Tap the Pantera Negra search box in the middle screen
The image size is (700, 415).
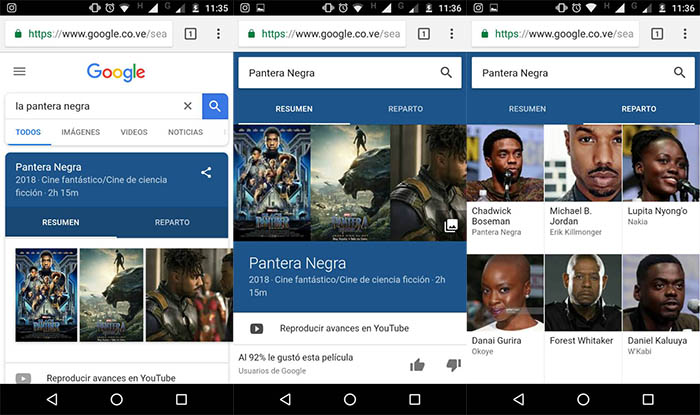click(350, 73)
